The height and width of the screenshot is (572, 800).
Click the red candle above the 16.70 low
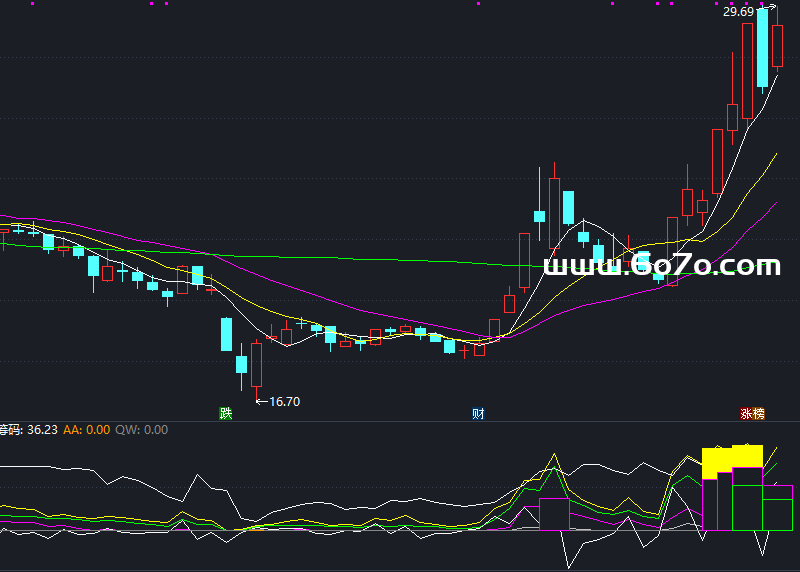(256, 365)
